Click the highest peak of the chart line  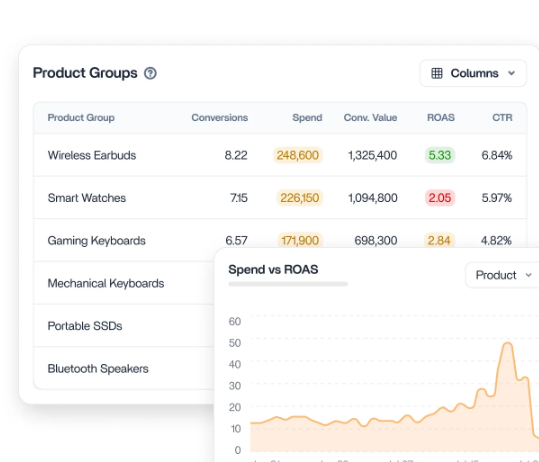[x=508, y=343]
